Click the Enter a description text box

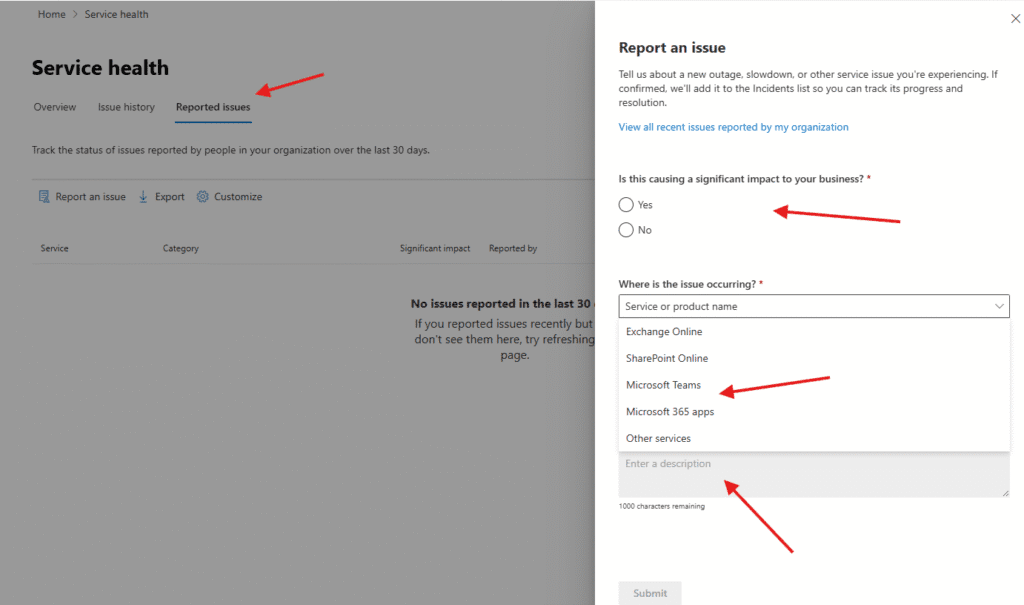point(813,477)
